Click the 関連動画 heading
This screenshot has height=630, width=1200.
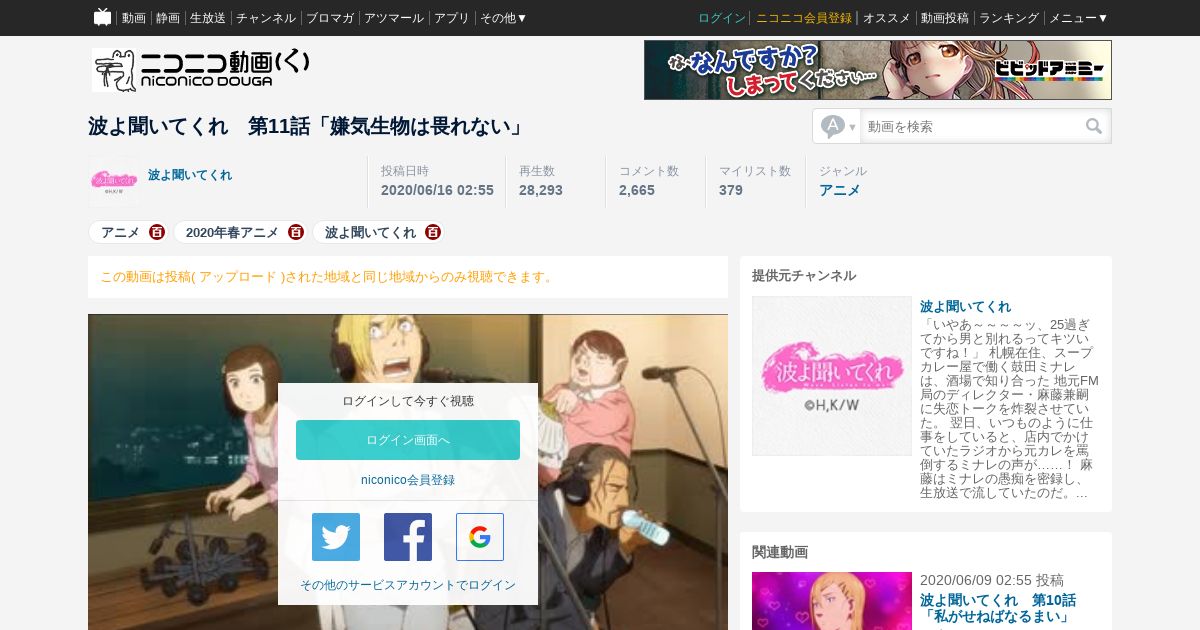pos(780,551)
